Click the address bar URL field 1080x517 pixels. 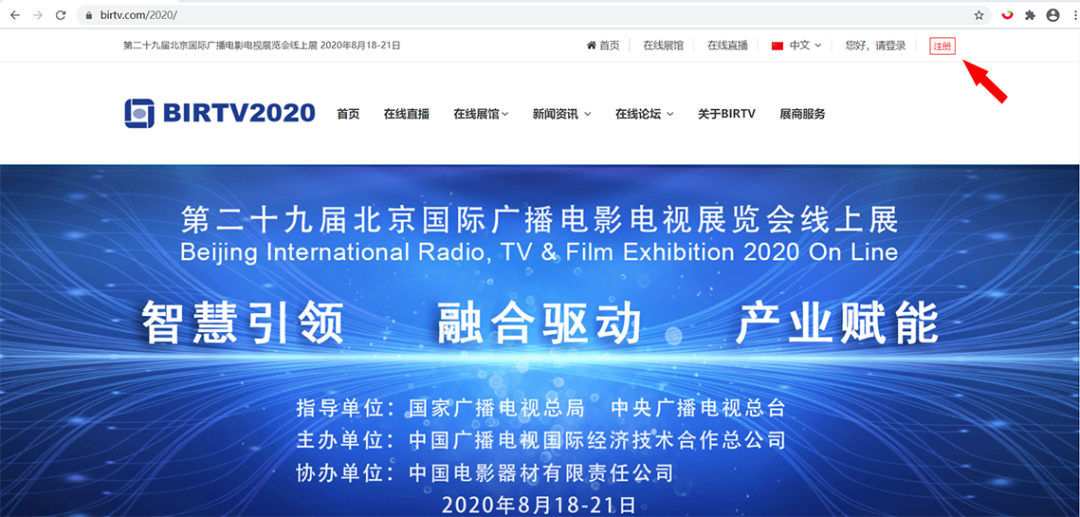coord(500,16)
